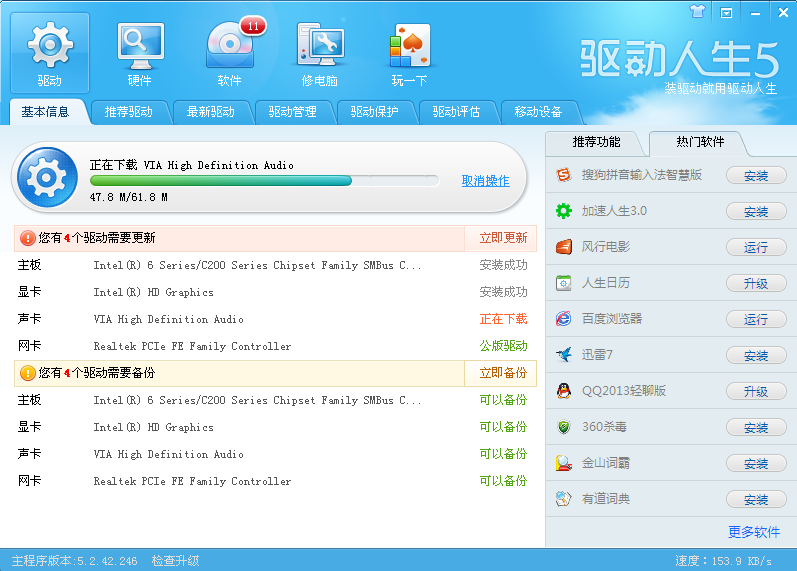
Task: Open the 软件 disc icon with badge
Action: tap(230, 53)
